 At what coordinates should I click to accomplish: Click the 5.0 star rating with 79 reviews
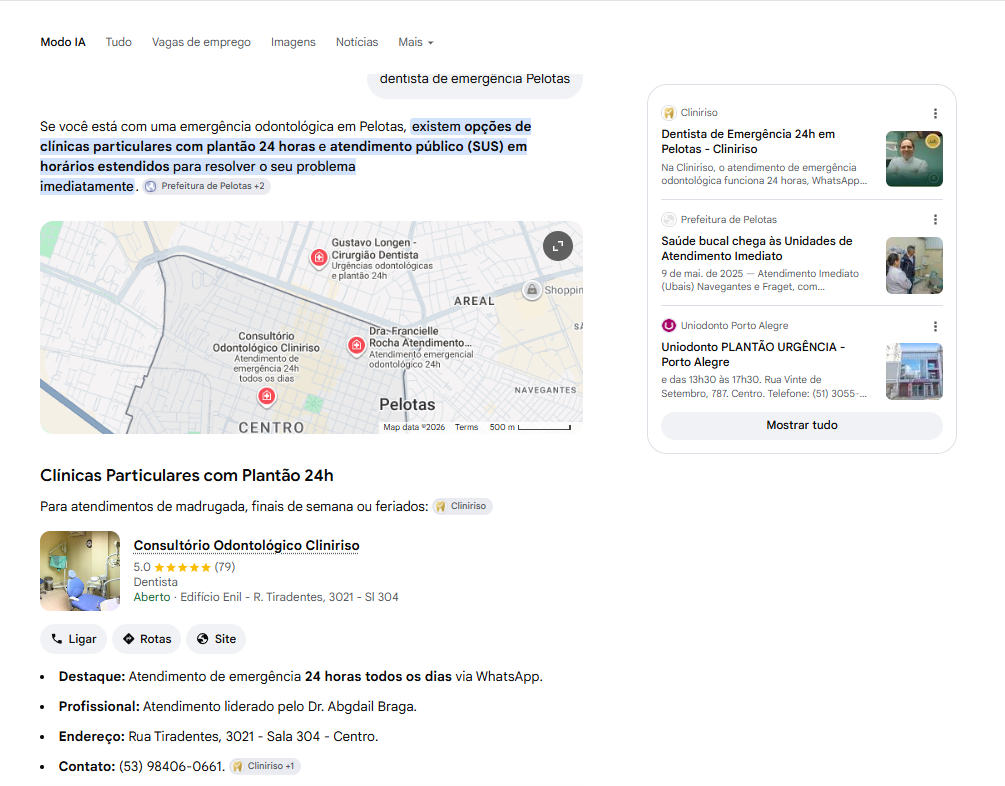click(185, 567)
